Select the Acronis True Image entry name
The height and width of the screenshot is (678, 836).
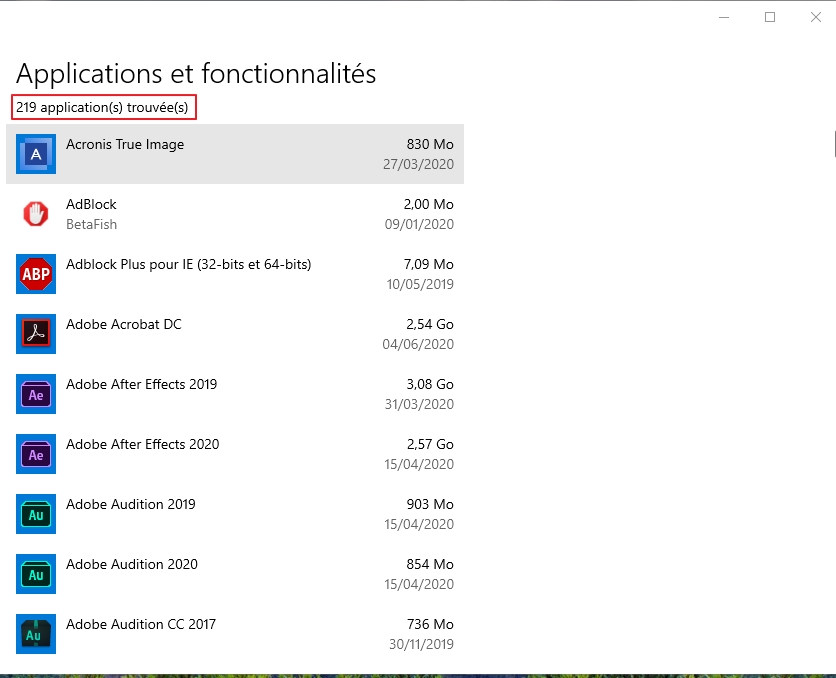[x=125, y=144]
